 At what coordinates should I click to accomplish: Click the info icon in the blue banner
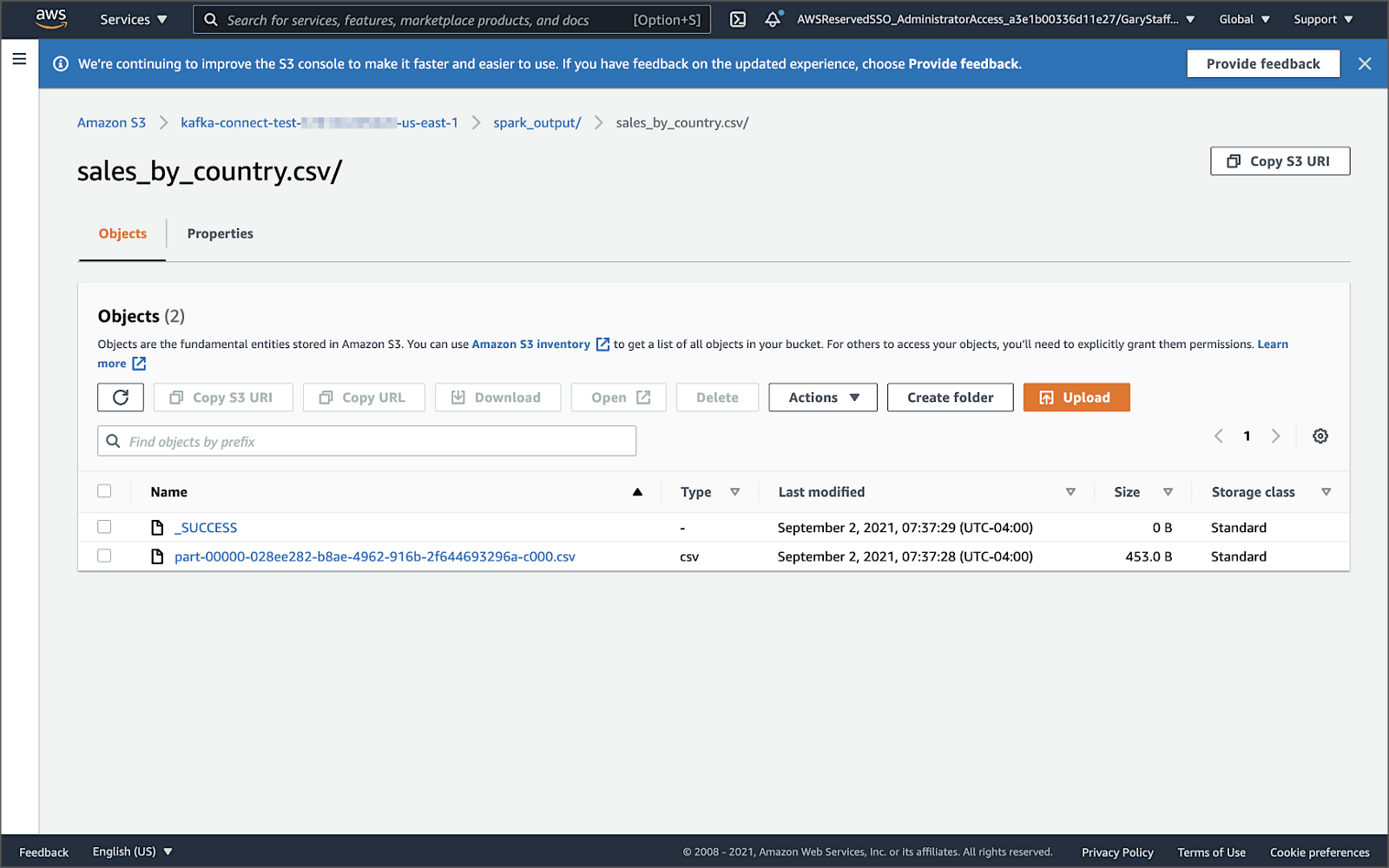pyautogui.click(x=61, y=63)
